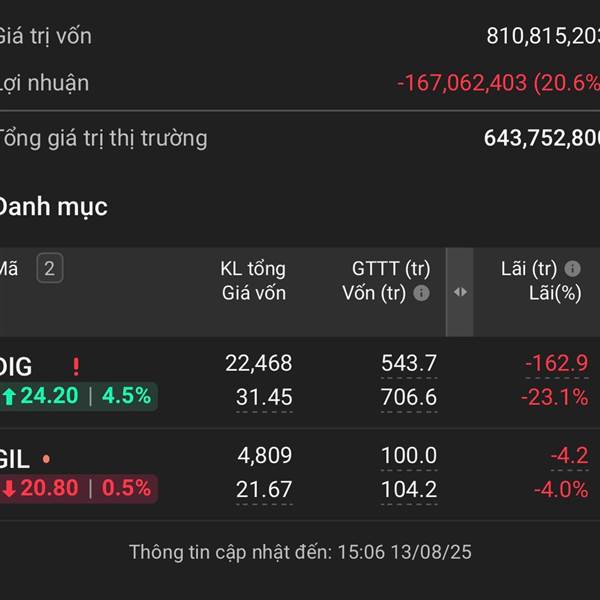Tap GIL capital value 104.2
The height and width of the screenshot is (600, 600).
(409, 489)
